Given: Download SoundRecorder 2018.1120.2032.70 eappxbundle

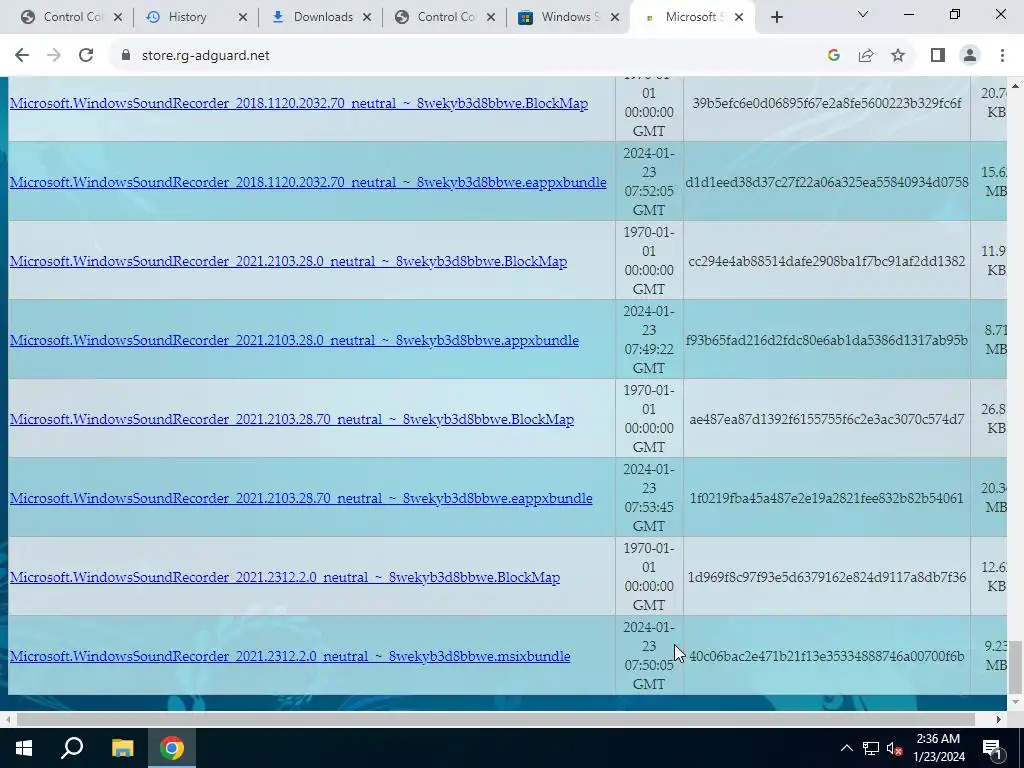Looking at the screenshot, I should 308,182.
